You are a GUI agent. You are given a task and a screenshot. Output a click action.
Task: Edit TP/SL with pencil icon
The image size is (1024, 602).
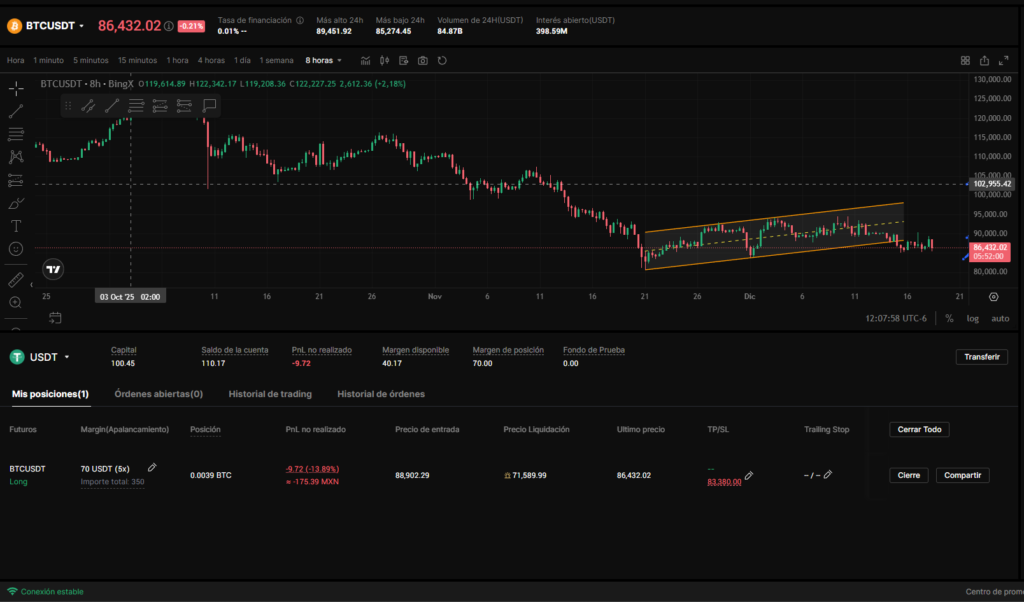[749, 476]
